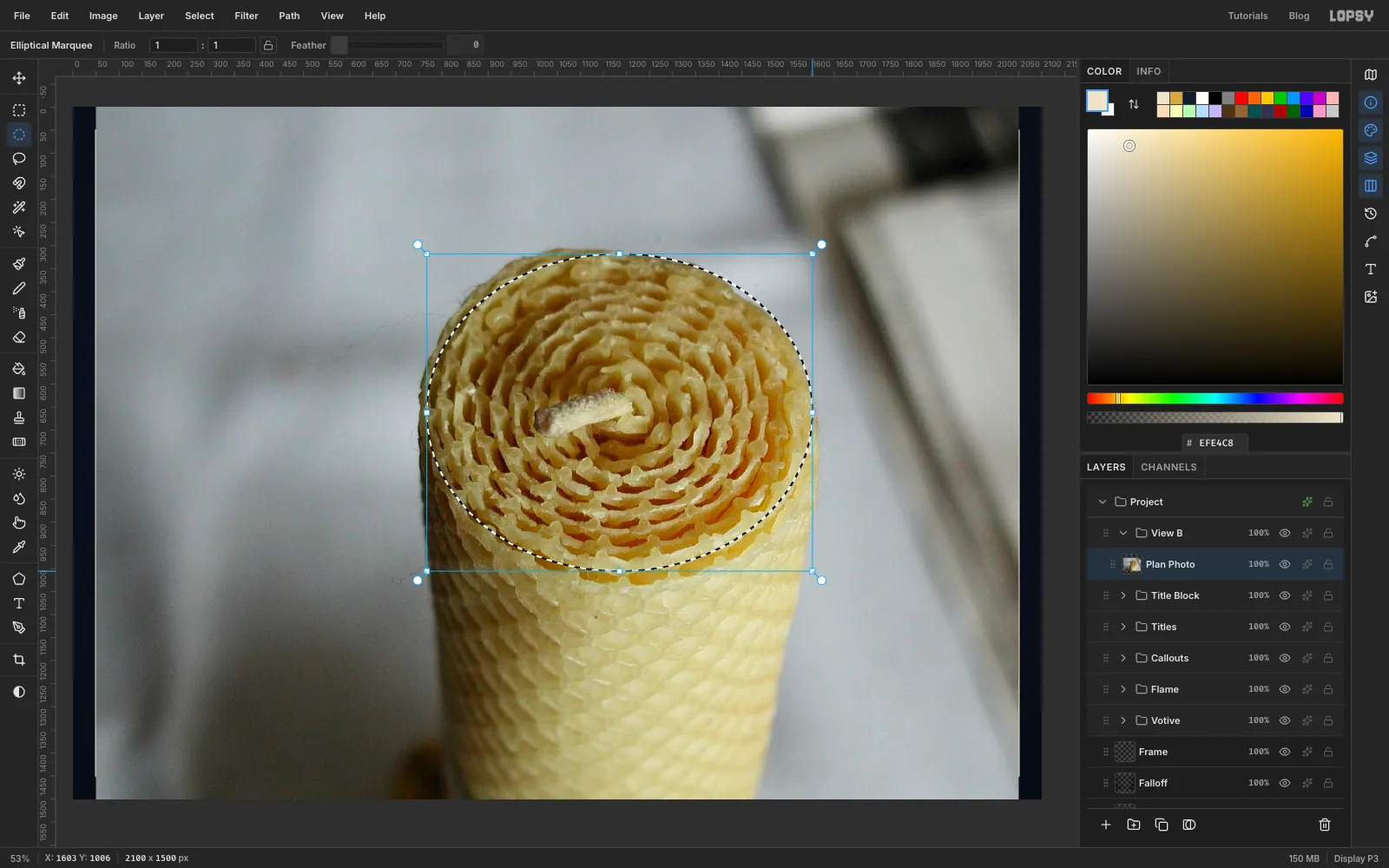Select the Lasso tool
This screenshot has height=868, width=1389.
pos(19,159)
